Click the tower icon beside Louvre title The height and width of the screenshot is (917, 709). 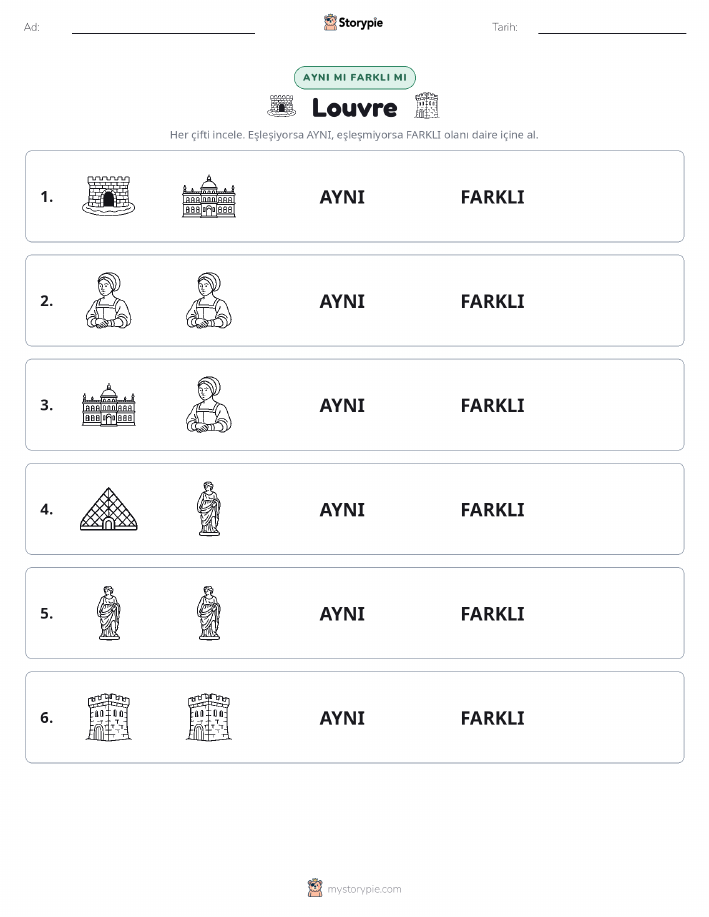(x=427, y=106)
